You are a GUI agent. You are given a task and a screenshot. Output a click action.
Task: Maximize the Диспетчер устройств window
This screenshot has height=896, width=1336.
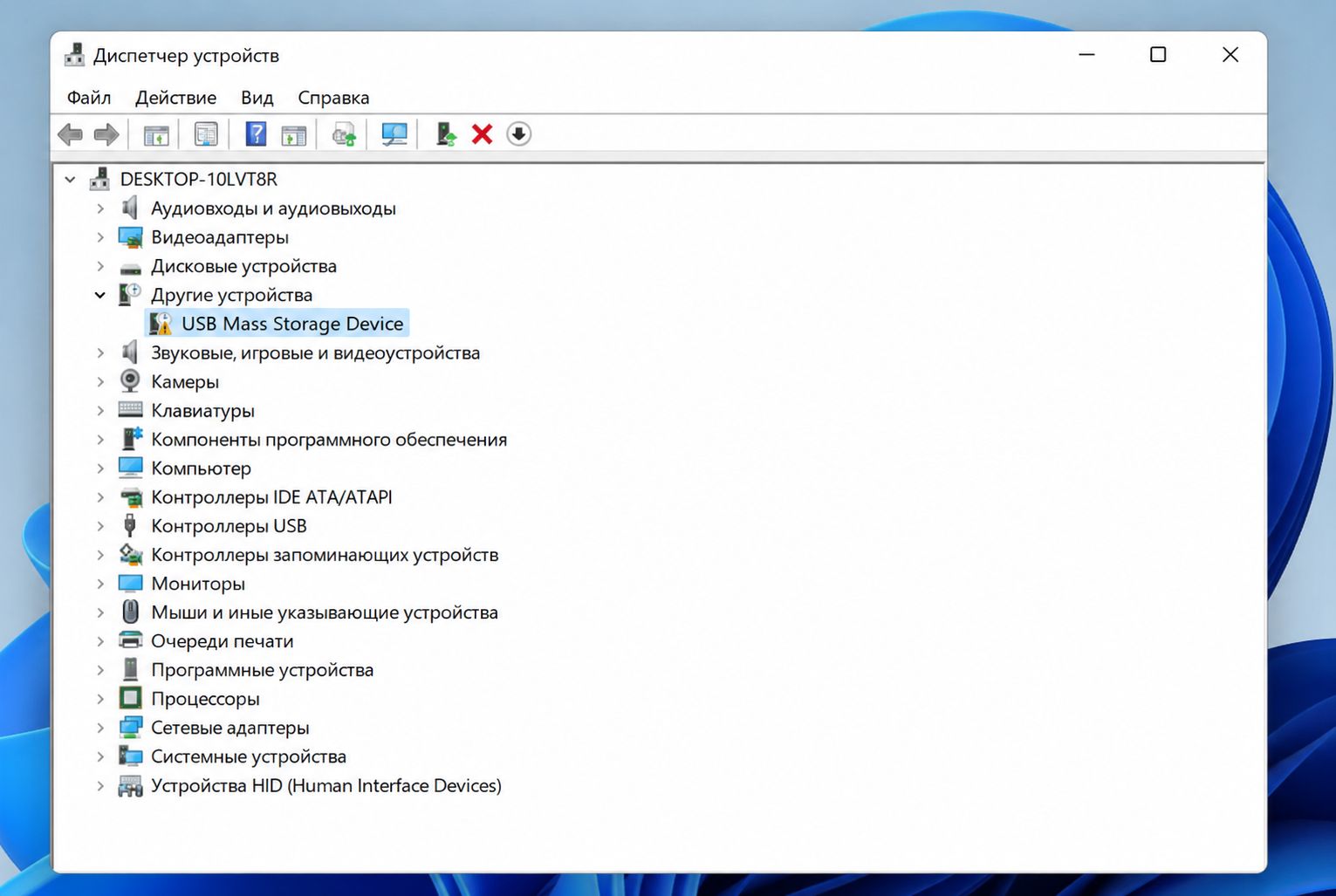click(1158, 54)
